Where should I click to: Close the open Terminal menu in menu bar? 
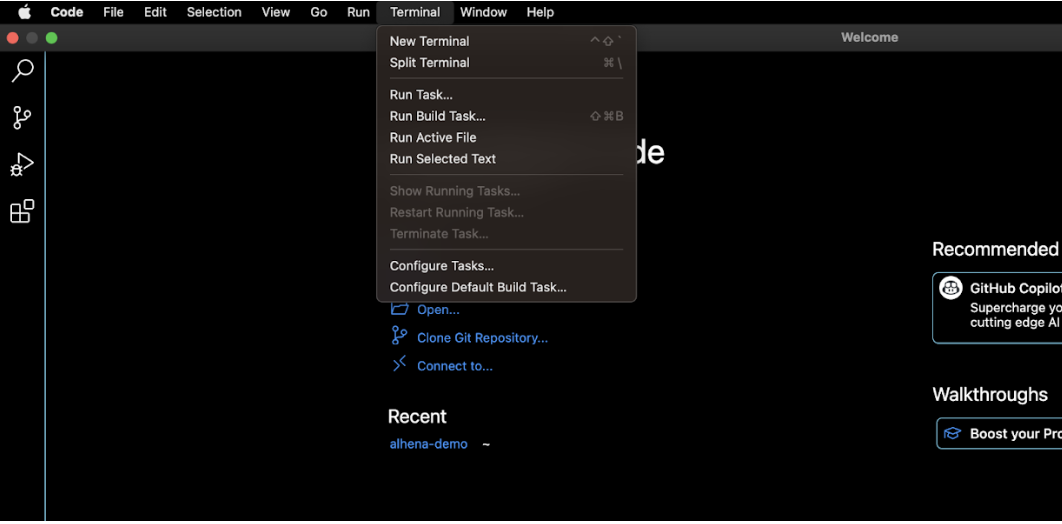tap(415, 12)
